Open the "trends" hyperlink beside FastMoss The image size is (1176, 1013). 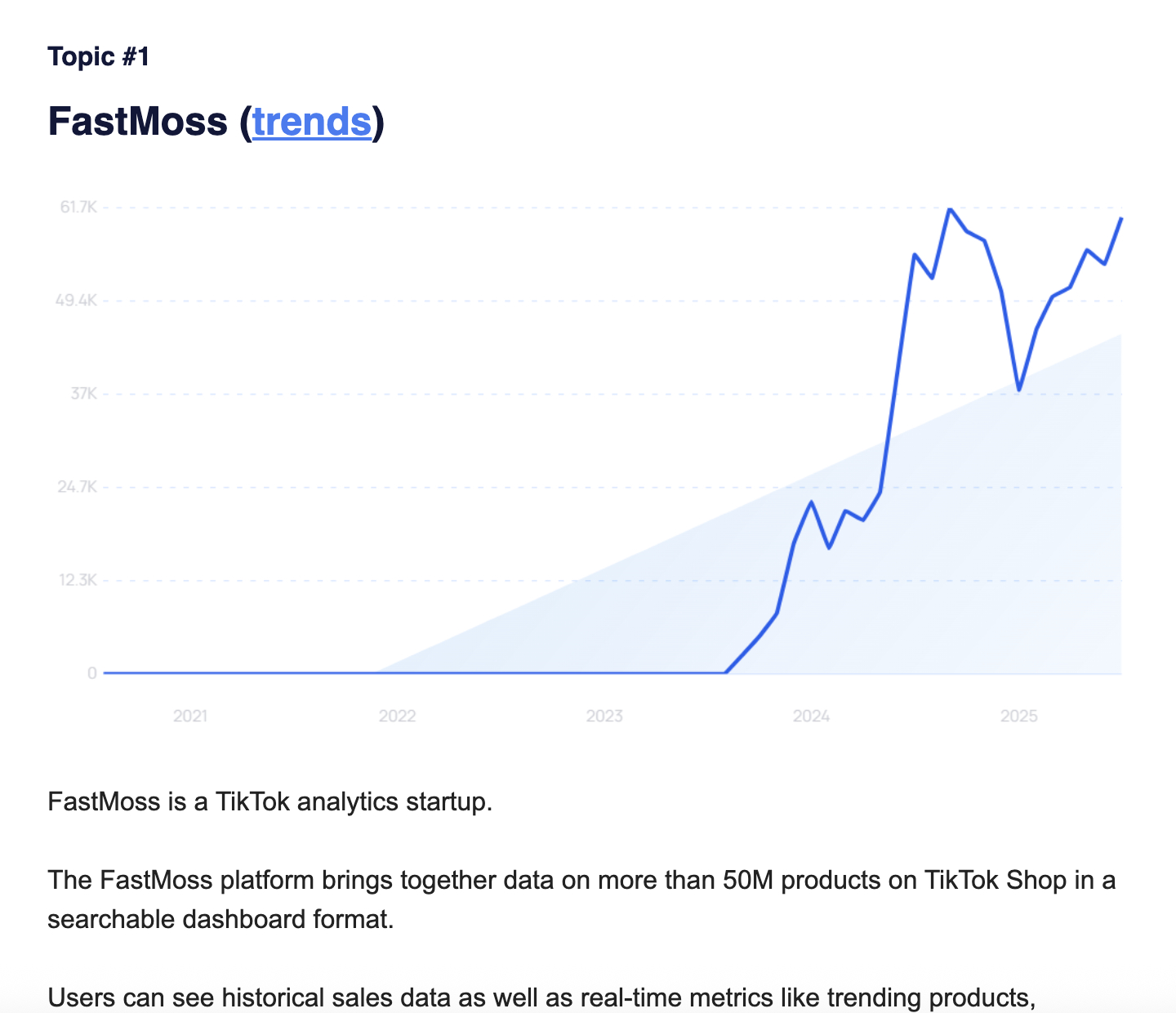point(311,122)
